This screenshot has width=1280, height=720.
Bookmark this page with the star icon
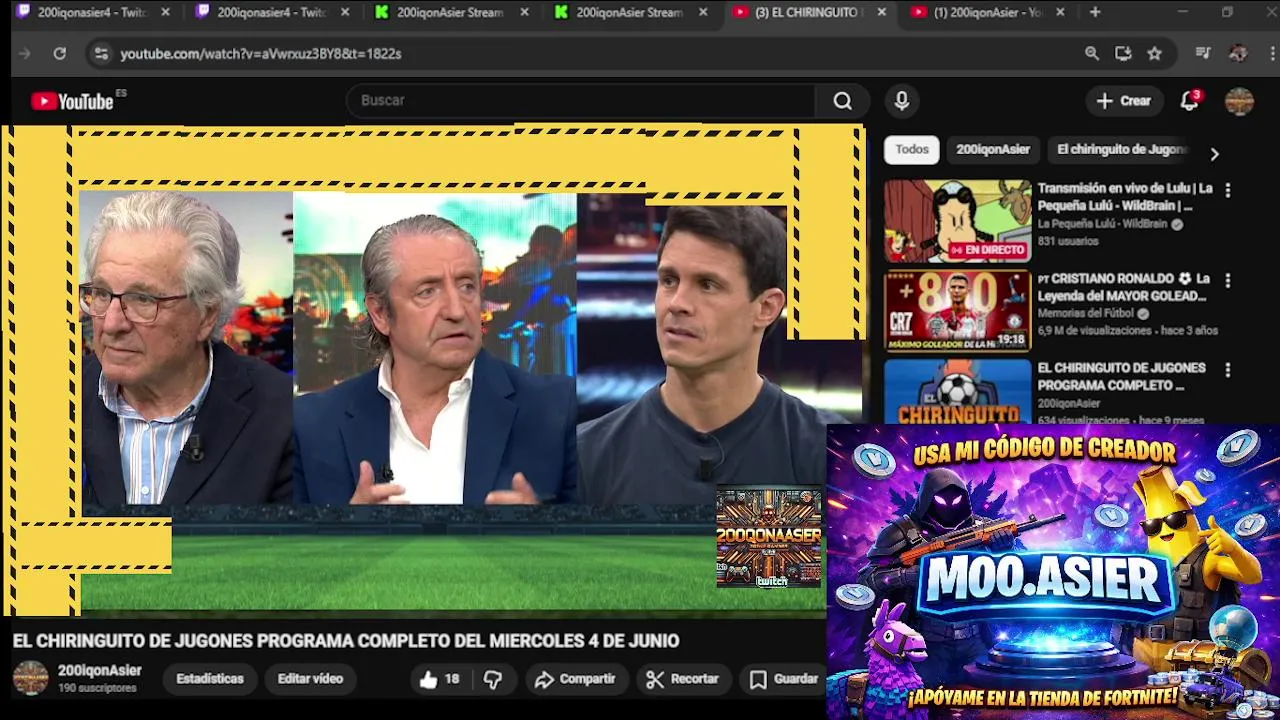pos(1154,53)
